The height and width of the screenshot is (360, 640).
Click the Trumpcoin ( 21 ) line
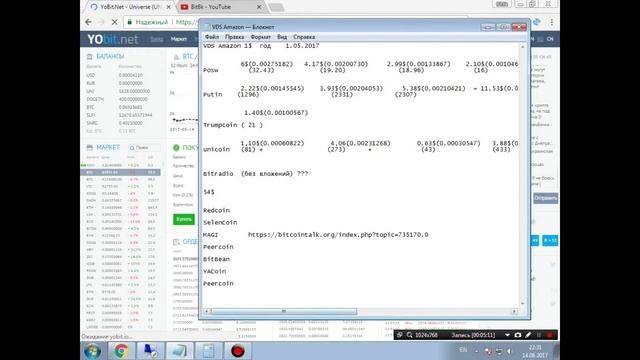coord(233,125)
